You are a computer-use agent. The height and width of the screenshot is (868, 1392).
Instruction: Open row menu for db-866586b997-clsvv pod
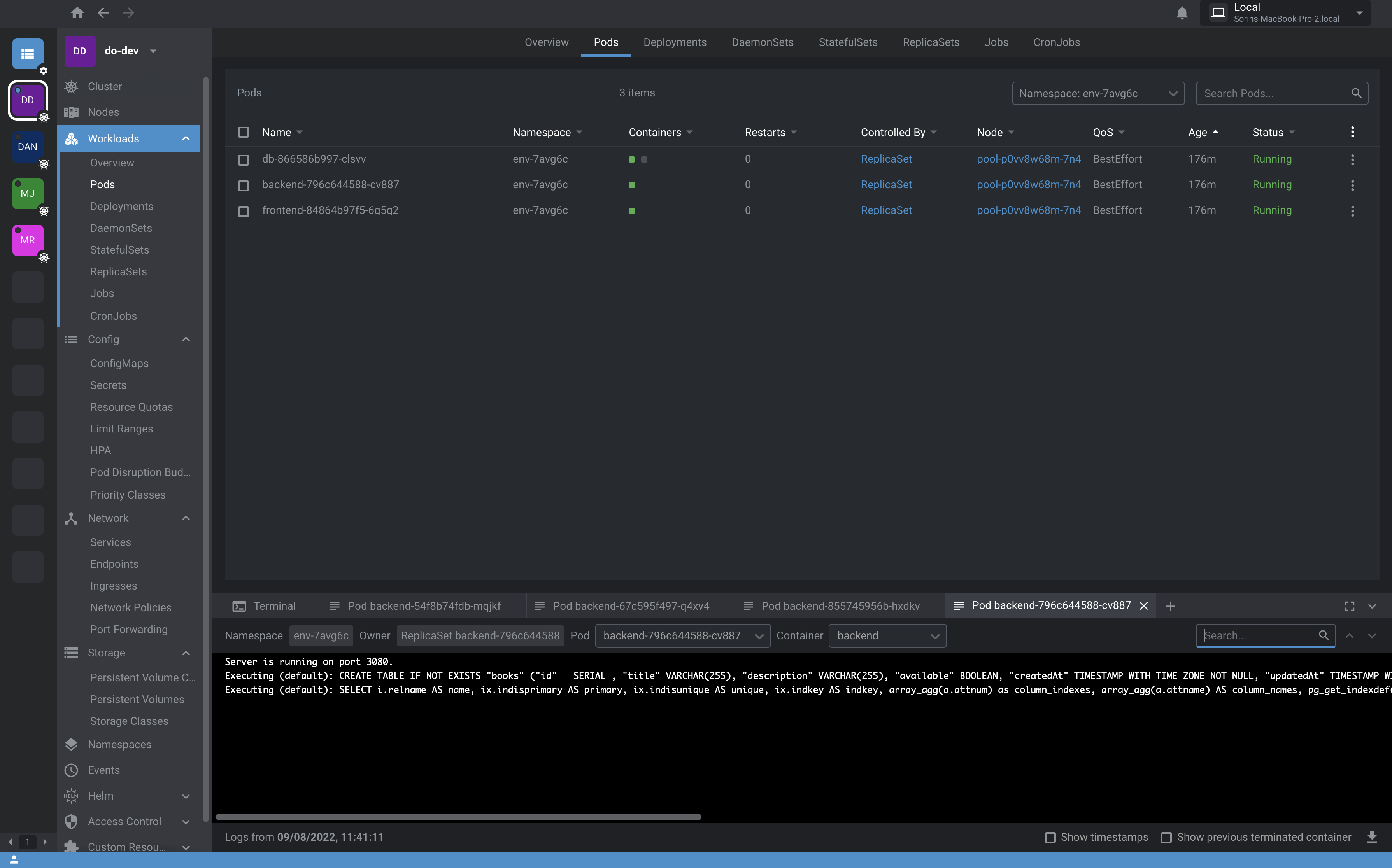(x=1352, y=159)
